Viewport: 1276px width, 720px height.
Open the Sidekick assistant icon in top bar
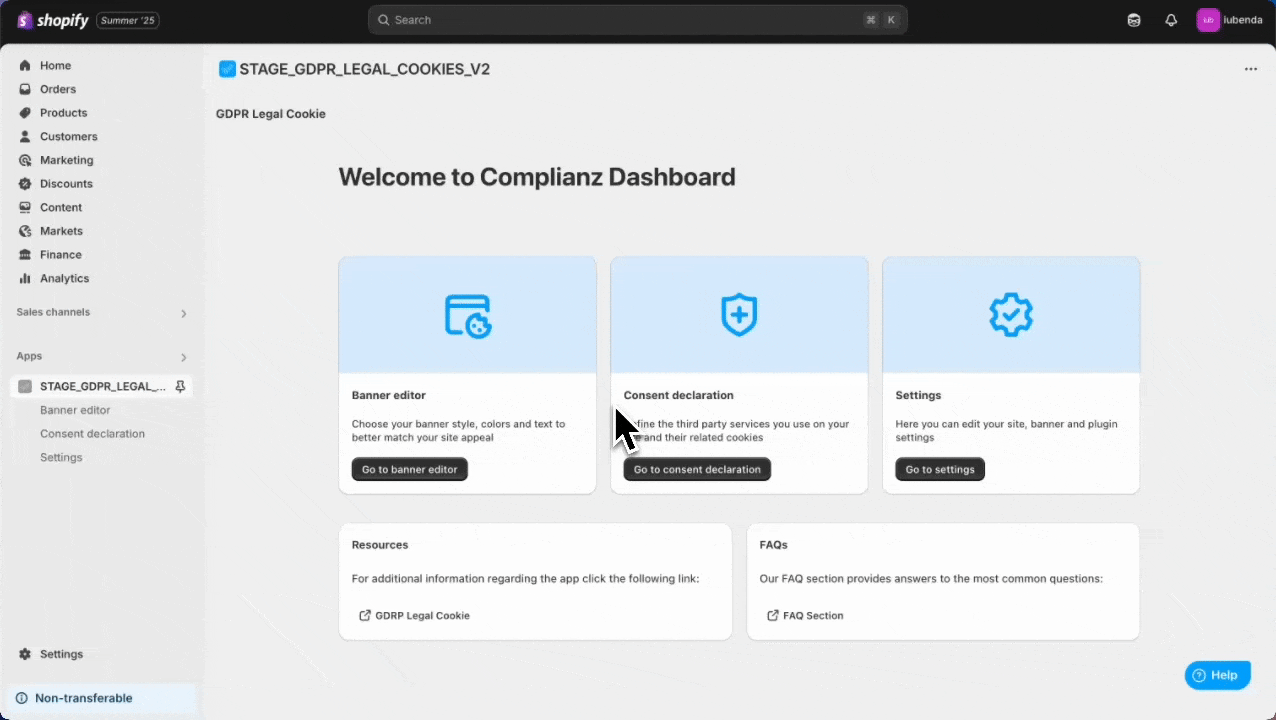click(x=1134, y=20)
